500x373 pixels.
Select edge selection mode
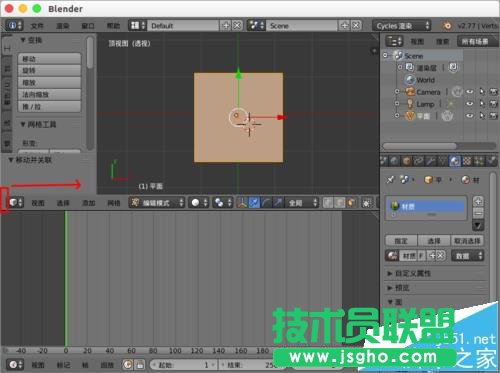coord(339,202)
